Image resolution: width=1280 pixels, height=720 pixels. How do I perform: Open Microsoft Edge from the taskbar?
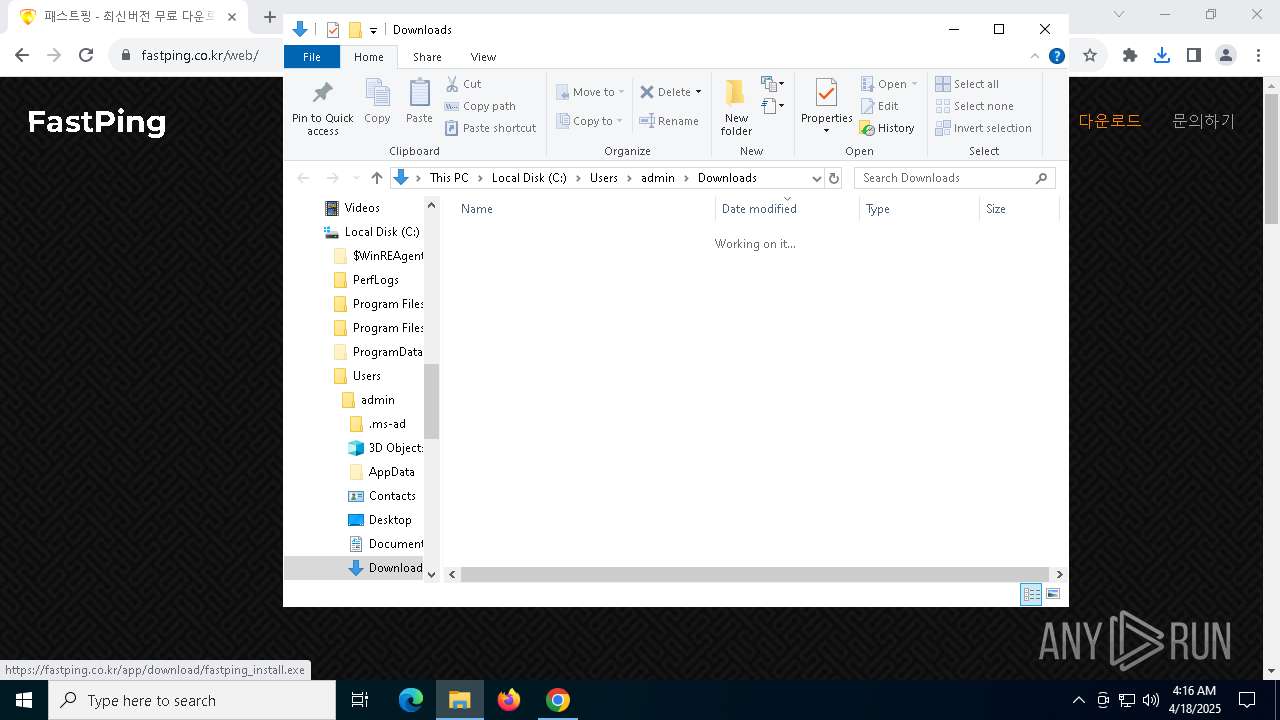coord(411,700)
